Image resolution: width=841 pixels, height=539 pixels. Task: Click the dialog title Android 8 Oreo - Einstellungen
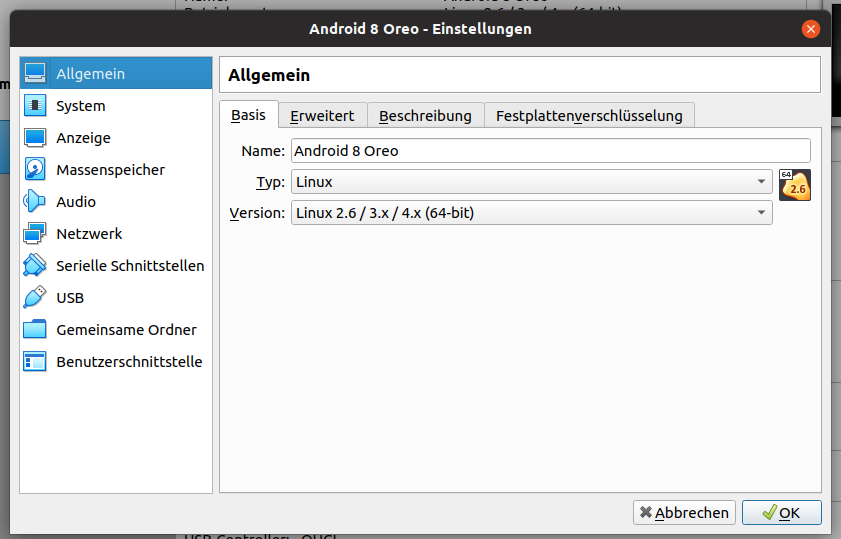pos(420,28)
